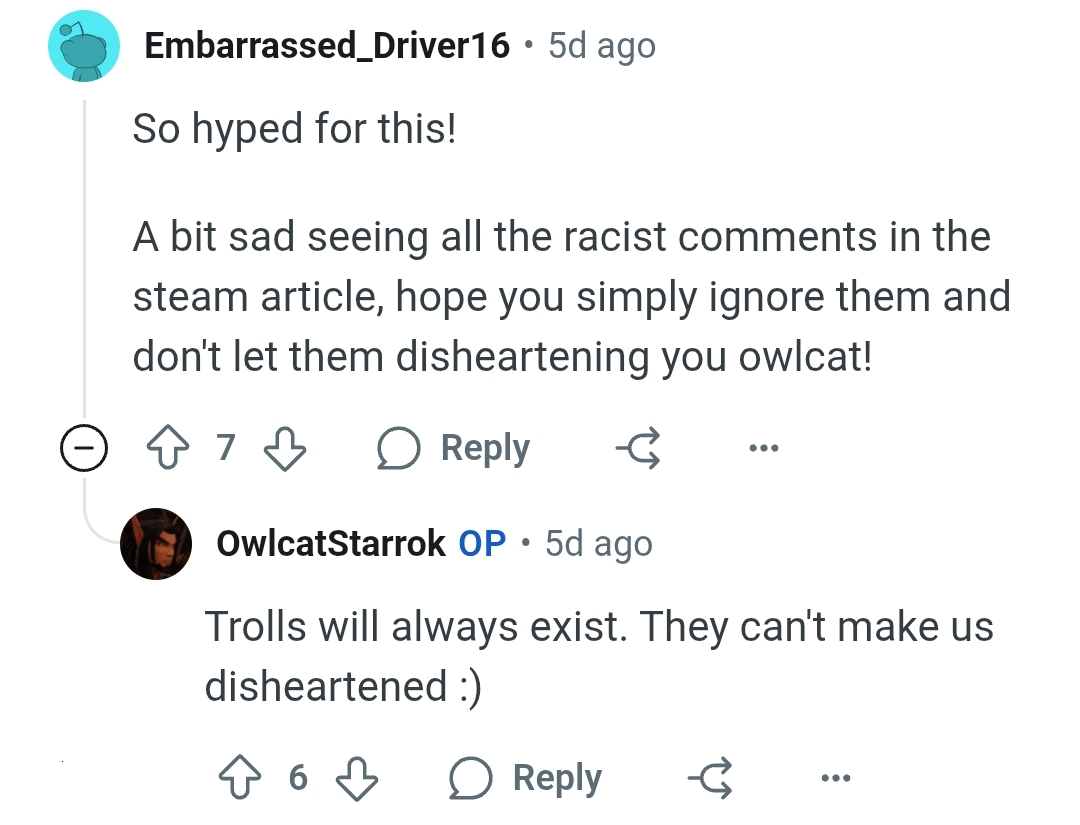Visit the Embarrassed_Driver16 username link
Screen dimensions: 1080x825
[327, 46]
